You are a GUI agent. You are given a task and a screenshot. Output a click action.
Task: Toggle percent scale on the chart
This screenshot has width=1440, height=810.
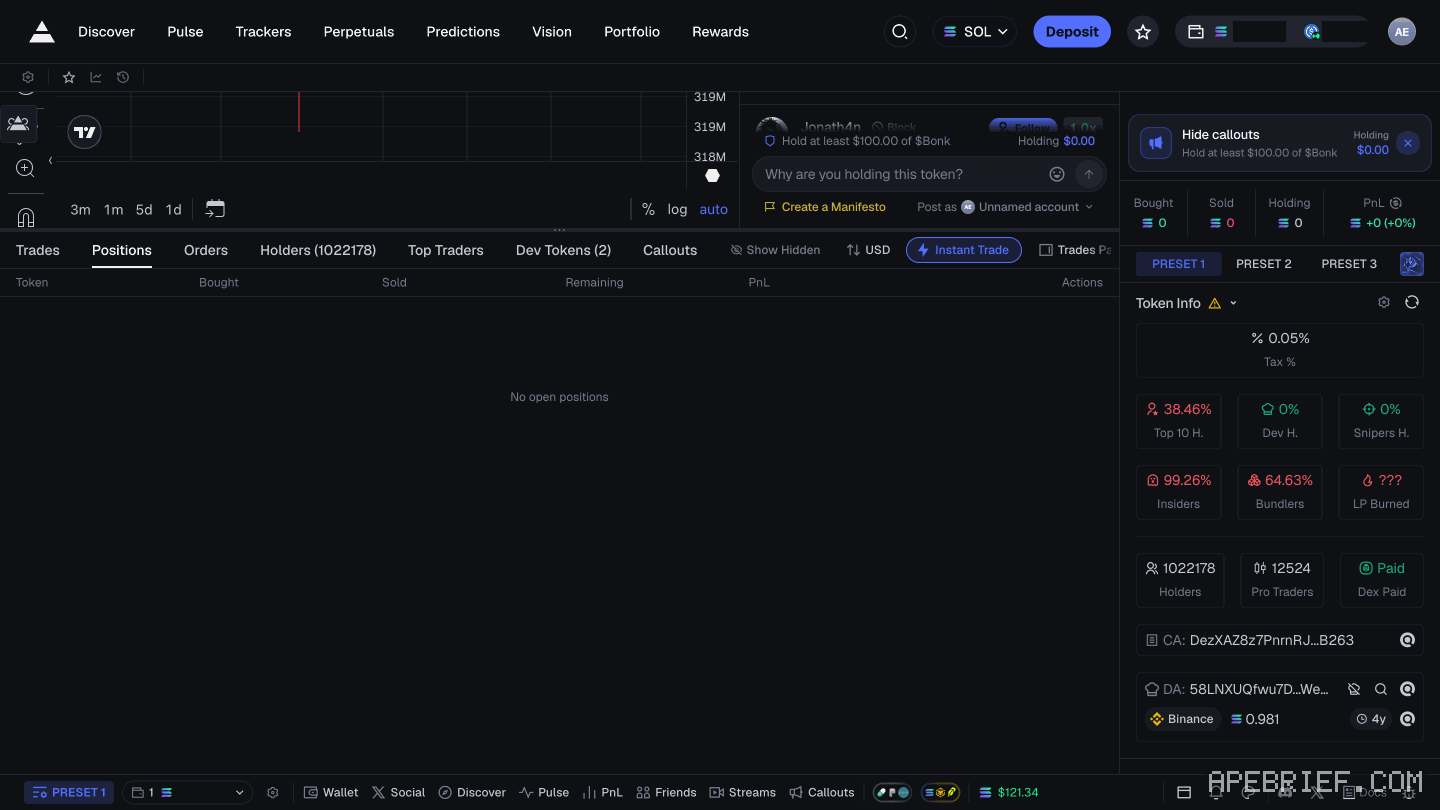point(648,209)
